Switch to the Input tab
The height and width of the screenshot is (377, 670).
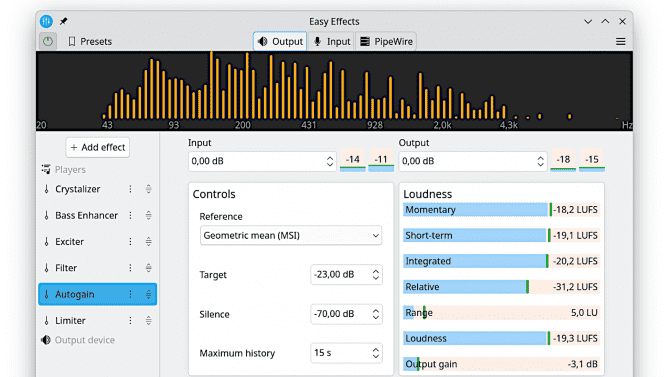pyautogui.click(x=331, y=41)
